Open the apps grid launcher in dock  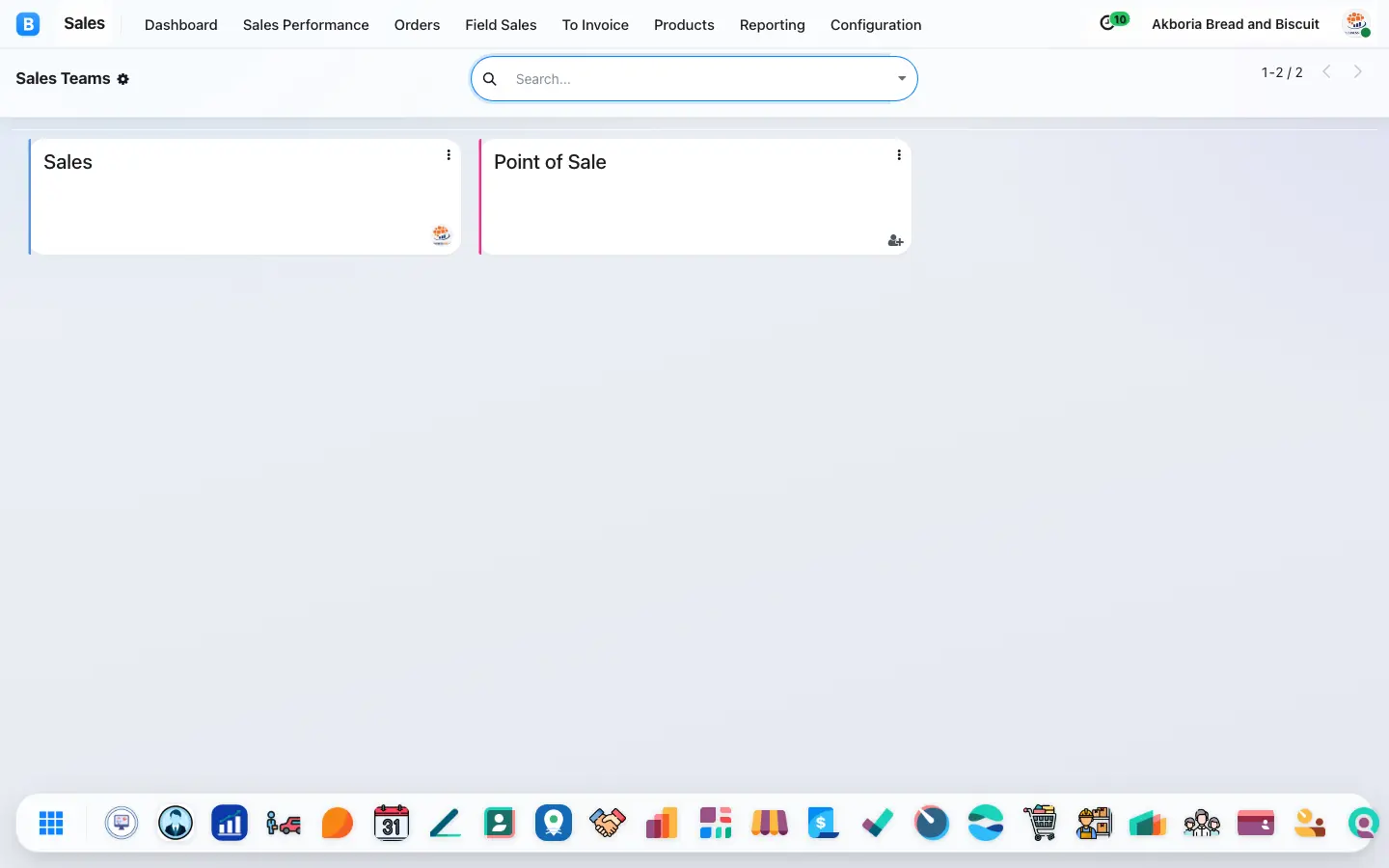(x=51, y=823)
